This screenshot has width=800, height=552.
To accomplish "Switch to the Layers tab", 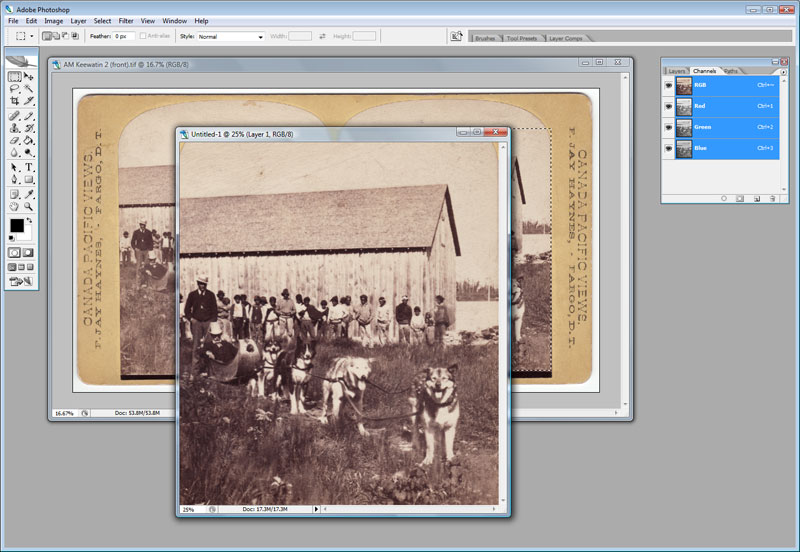I will tap(677, 71).
